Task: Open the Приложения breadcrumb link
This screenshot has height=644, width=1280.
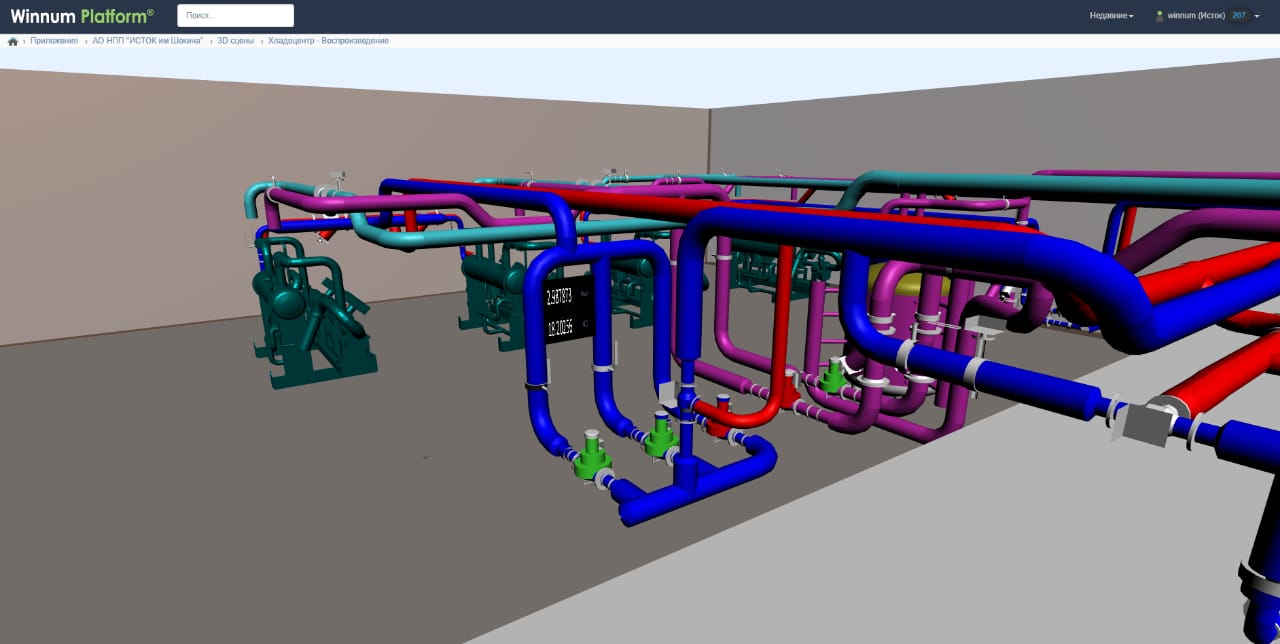Action: [54, 41]
